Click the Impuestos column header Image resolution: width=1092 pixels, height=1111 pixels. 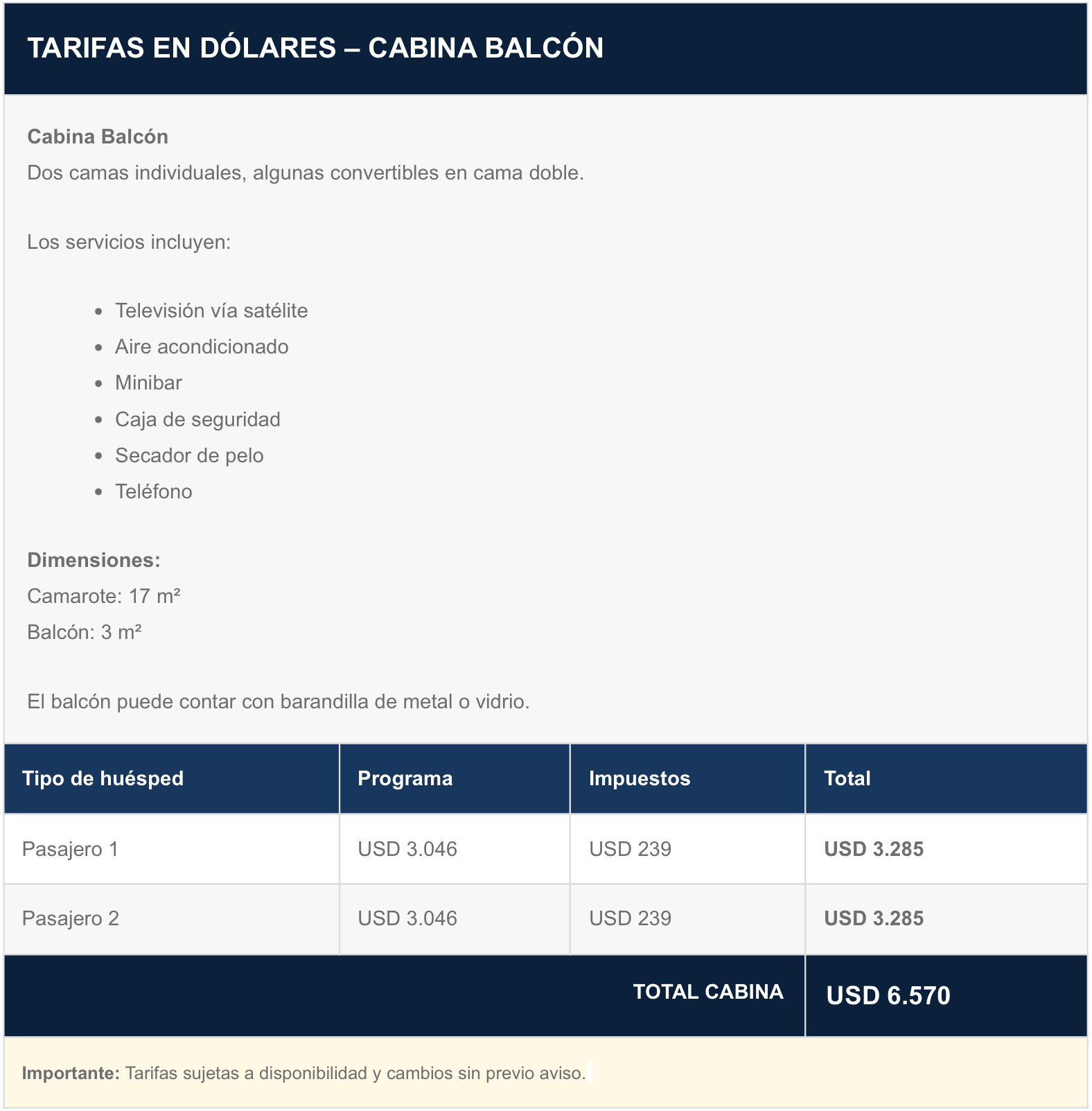640,778
